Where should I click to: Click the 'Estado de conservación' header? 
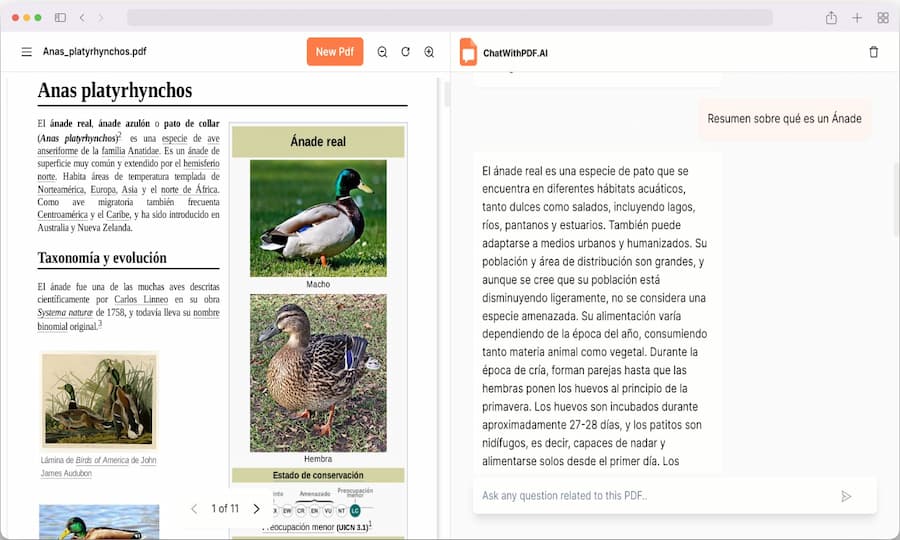click(318, 475)
